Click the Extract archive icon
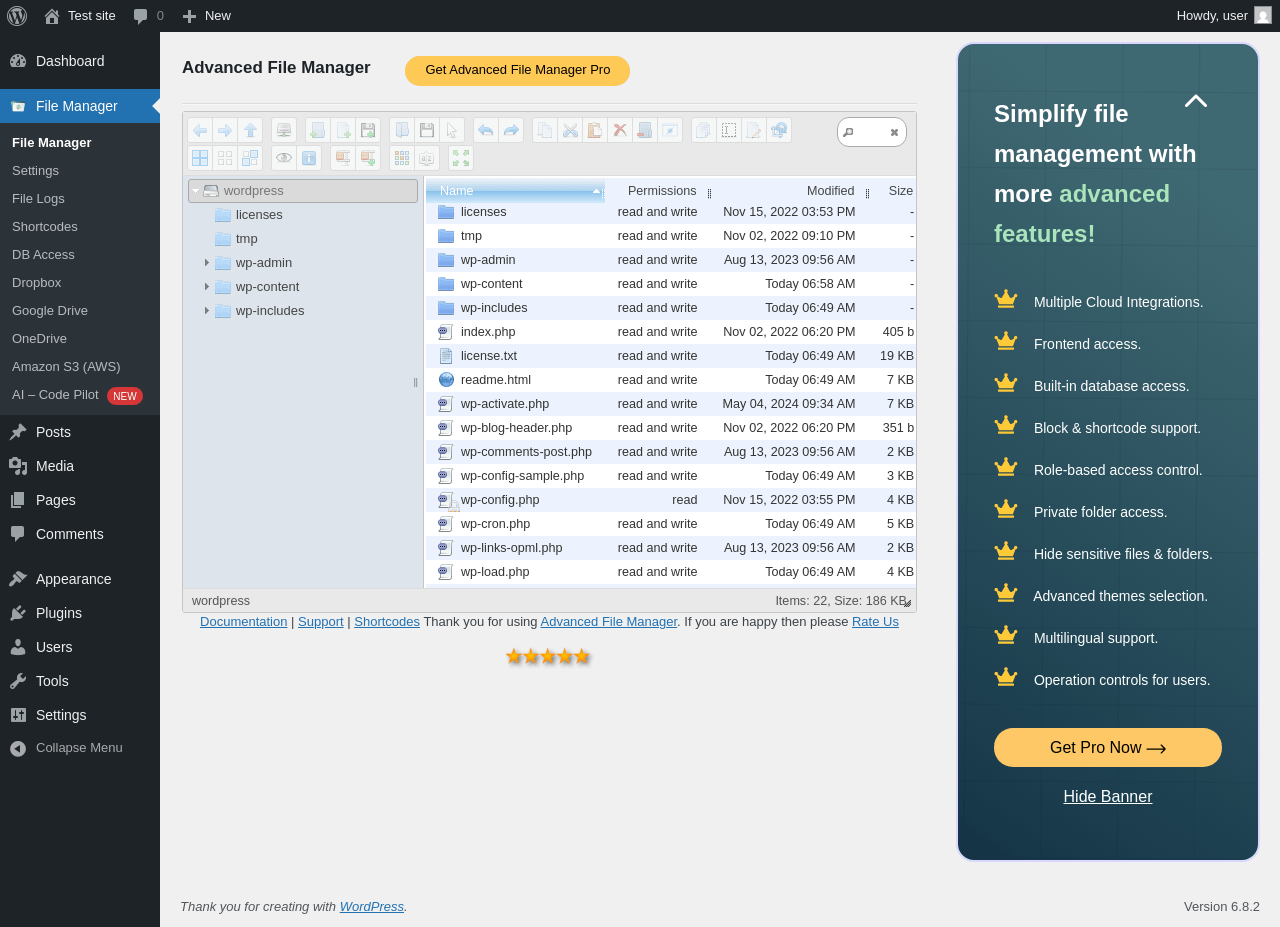This screenshot has height=927, width=1280. tap(343, 158)
